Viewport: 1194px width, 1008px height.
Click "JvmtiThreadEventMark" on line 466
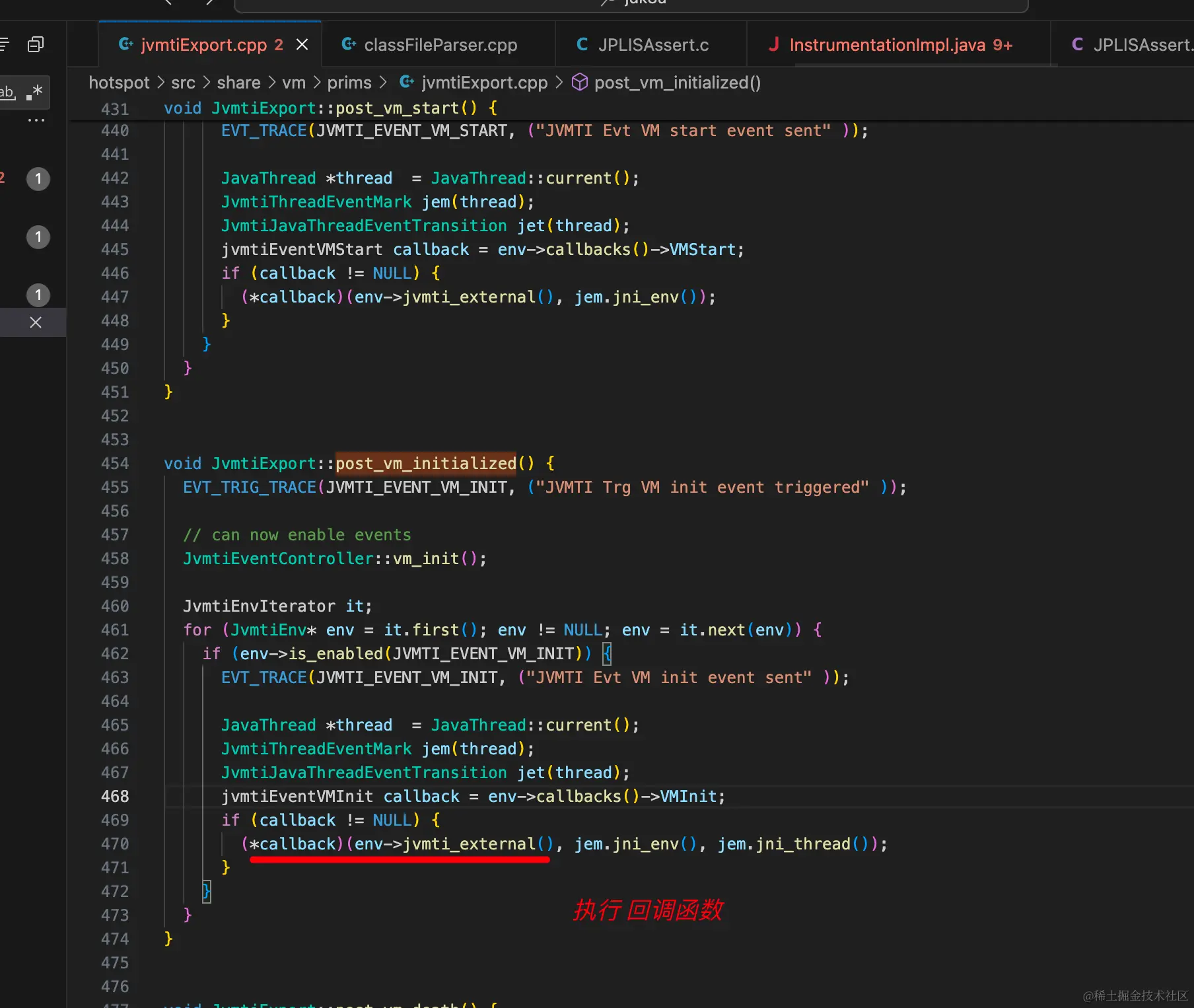tap(316, 748)
